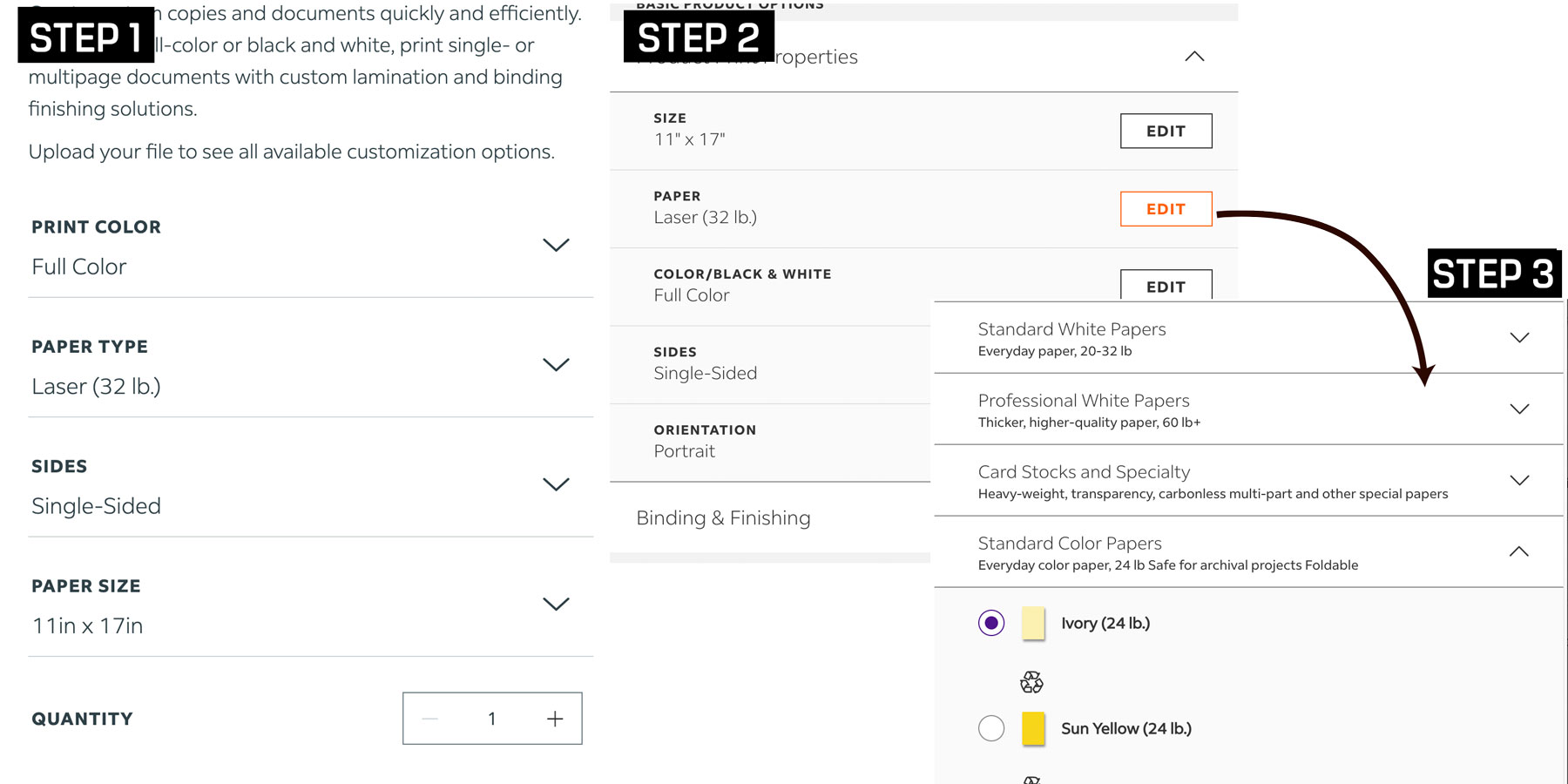Expand the Professional White Papers section
This screenshot has width=1568, height=784.
pyautogui.click(x=1519, y=409)
